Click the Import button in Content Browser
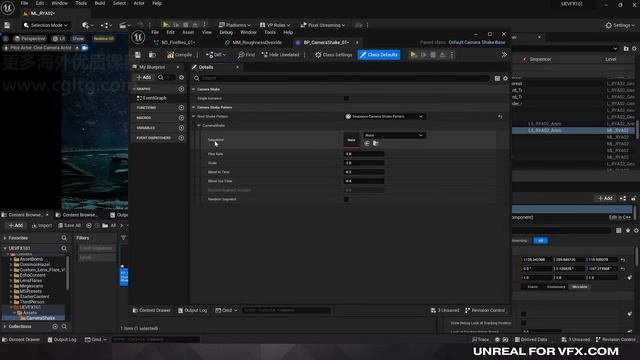This screenshot has width=640, height=360. (42, 225)
